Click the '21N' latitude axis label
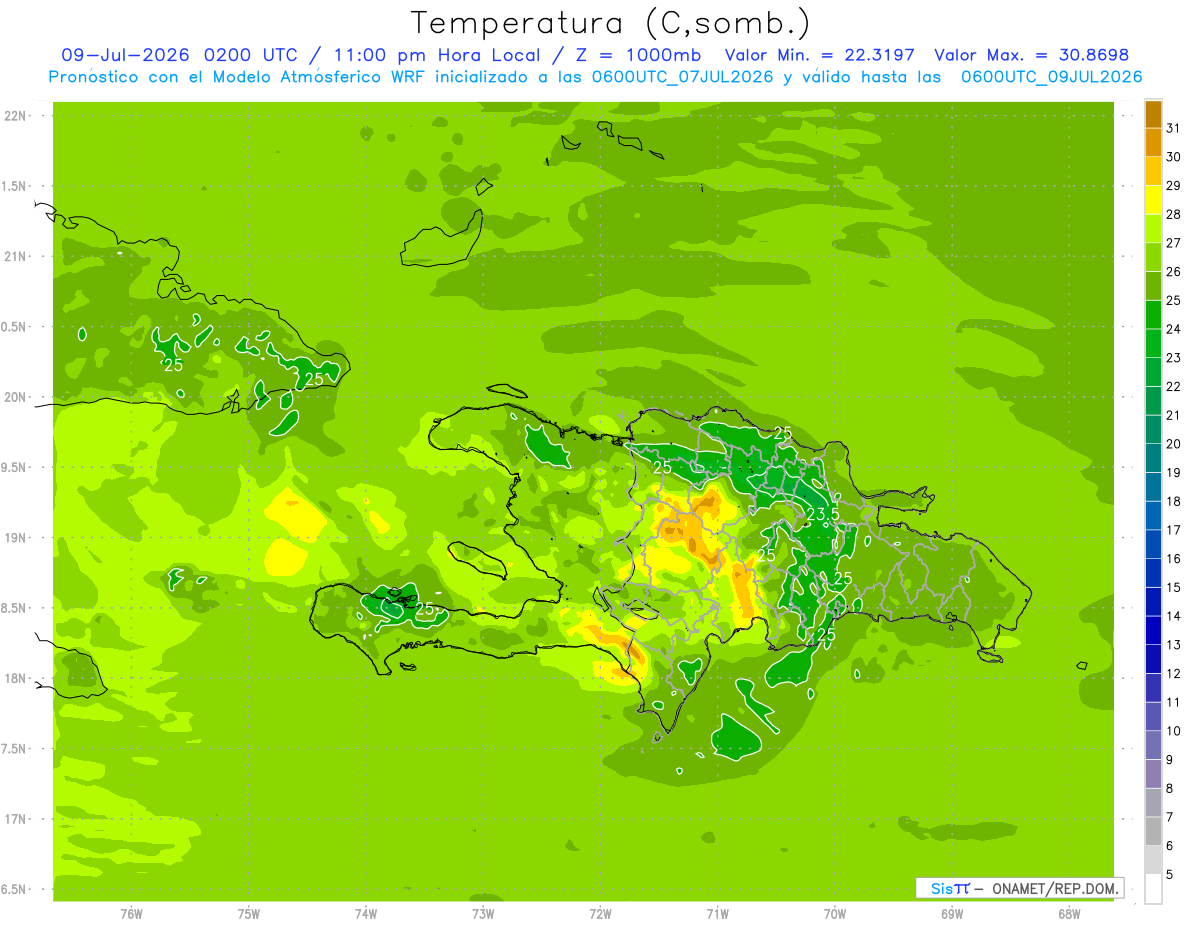 click(16, 257)
